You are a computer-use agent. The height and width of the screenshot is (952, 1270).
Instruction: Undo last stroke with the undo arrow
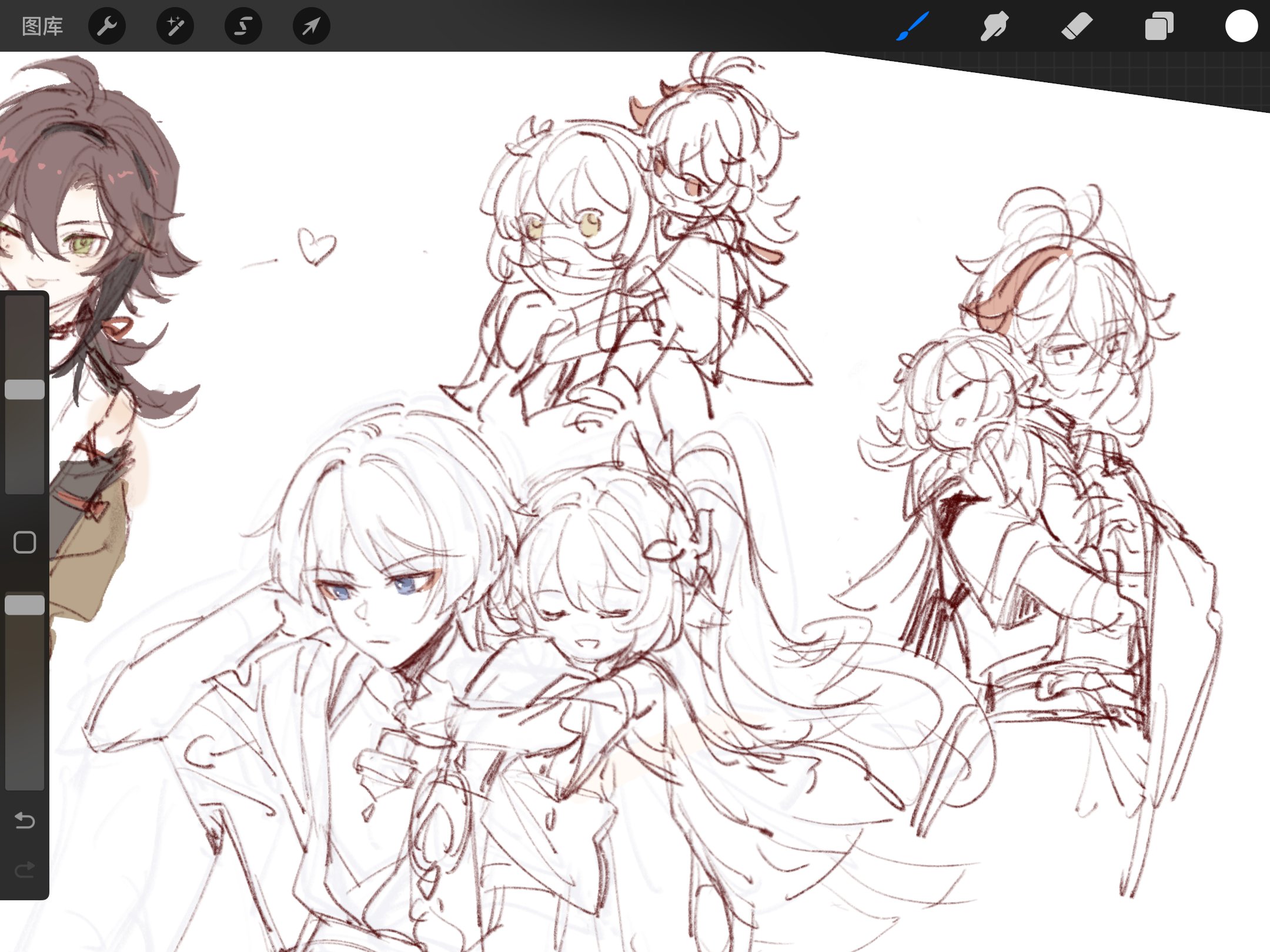pyautogui.click(x=25, y=820)
